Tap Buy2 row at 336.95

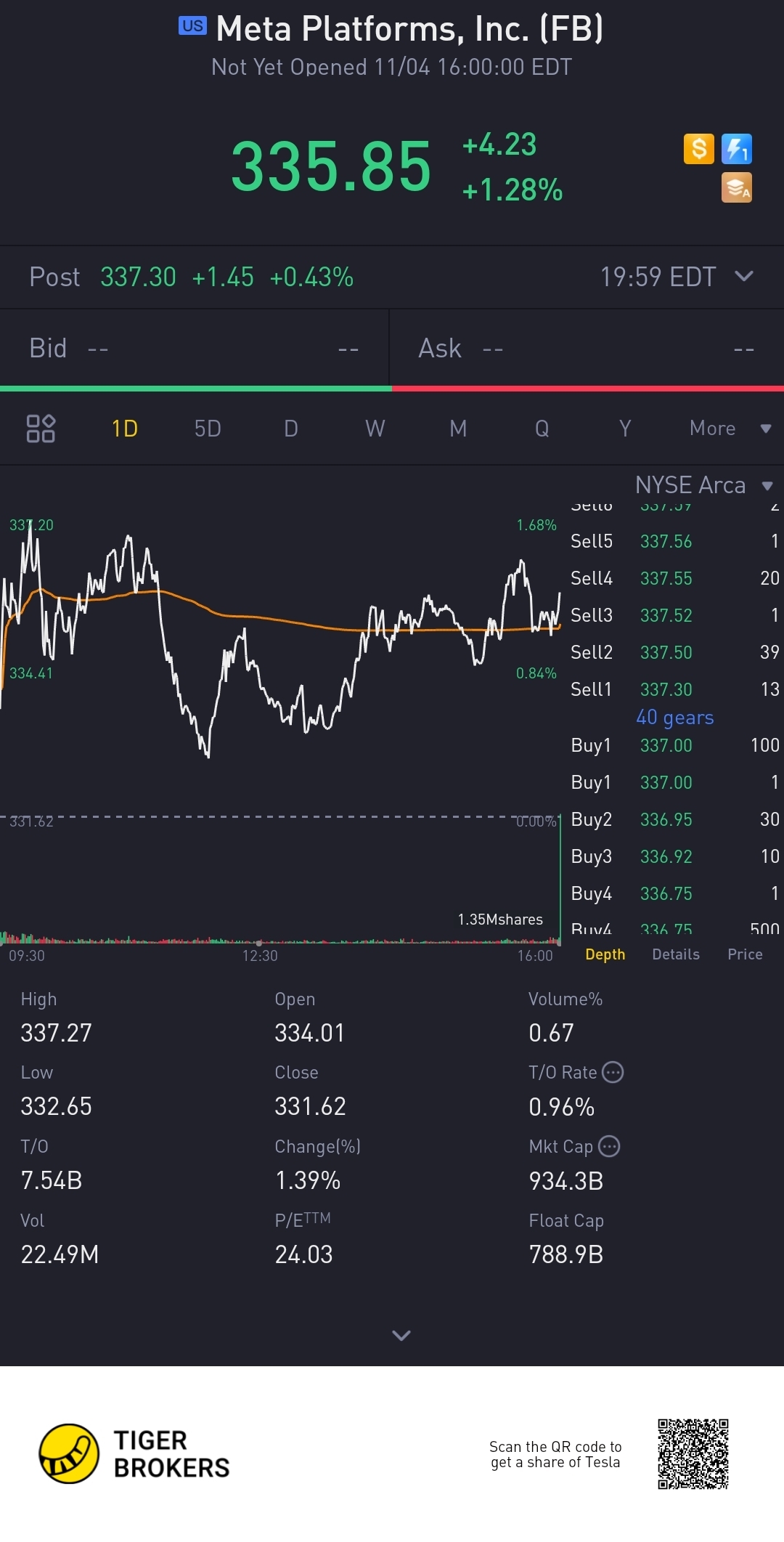(x=675, y=819)
